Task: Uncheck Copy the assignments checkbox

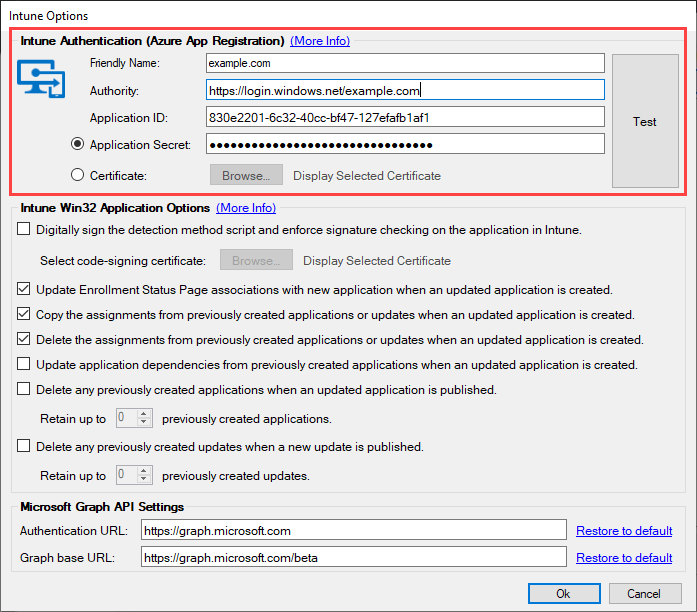Action: [x=24, y=314]
